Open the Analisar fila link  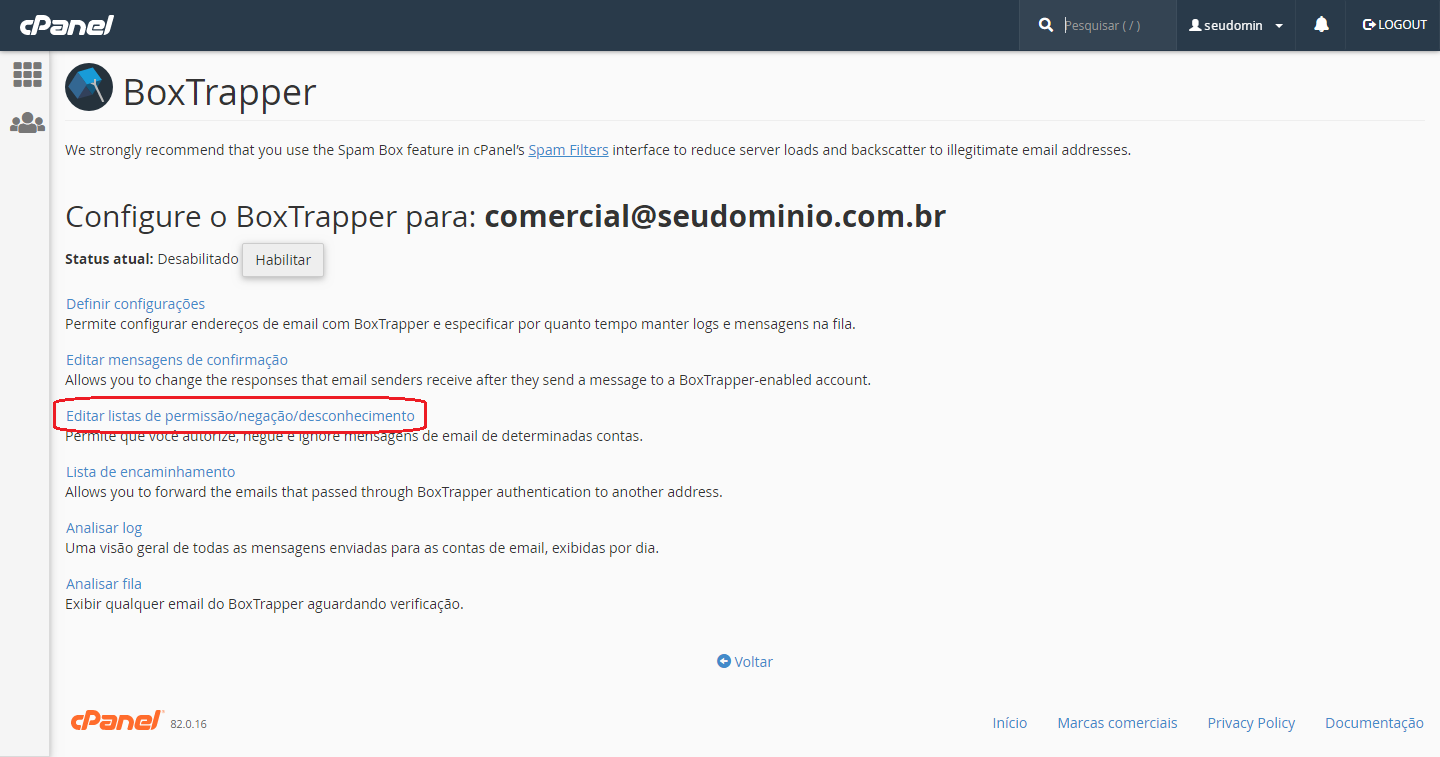pos(104,584)
